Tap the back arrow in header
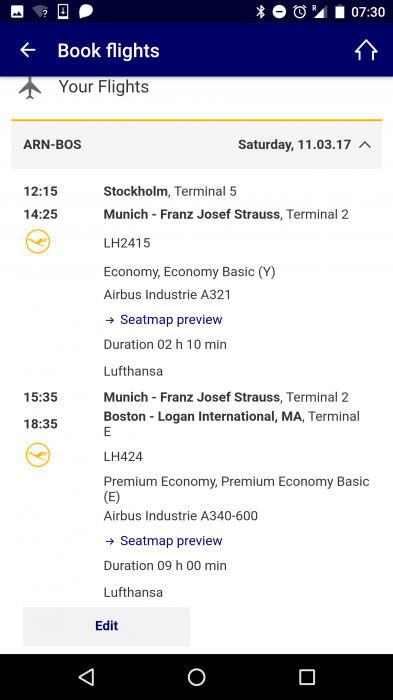The width and height of the screenshot is (393, 700). [28, 50]
